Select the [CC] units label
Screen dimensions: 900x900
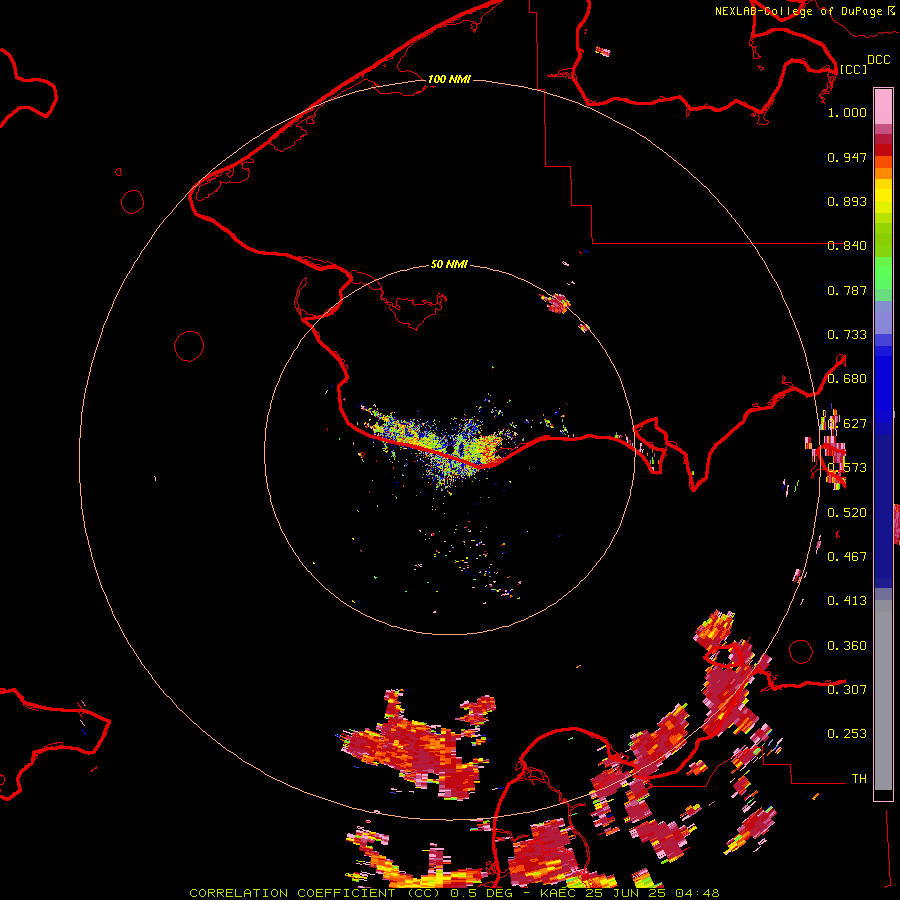tap(853, 69)
